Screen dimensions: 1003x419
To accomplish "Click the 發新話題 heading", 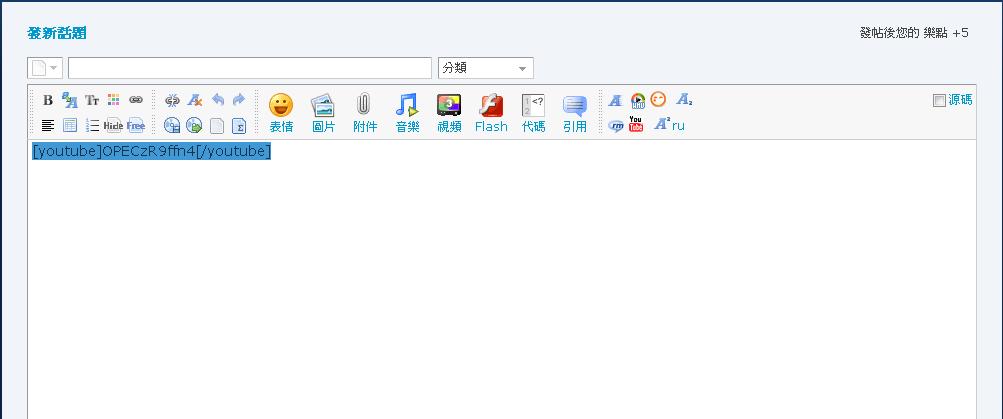I will click(x=57, y=33).
